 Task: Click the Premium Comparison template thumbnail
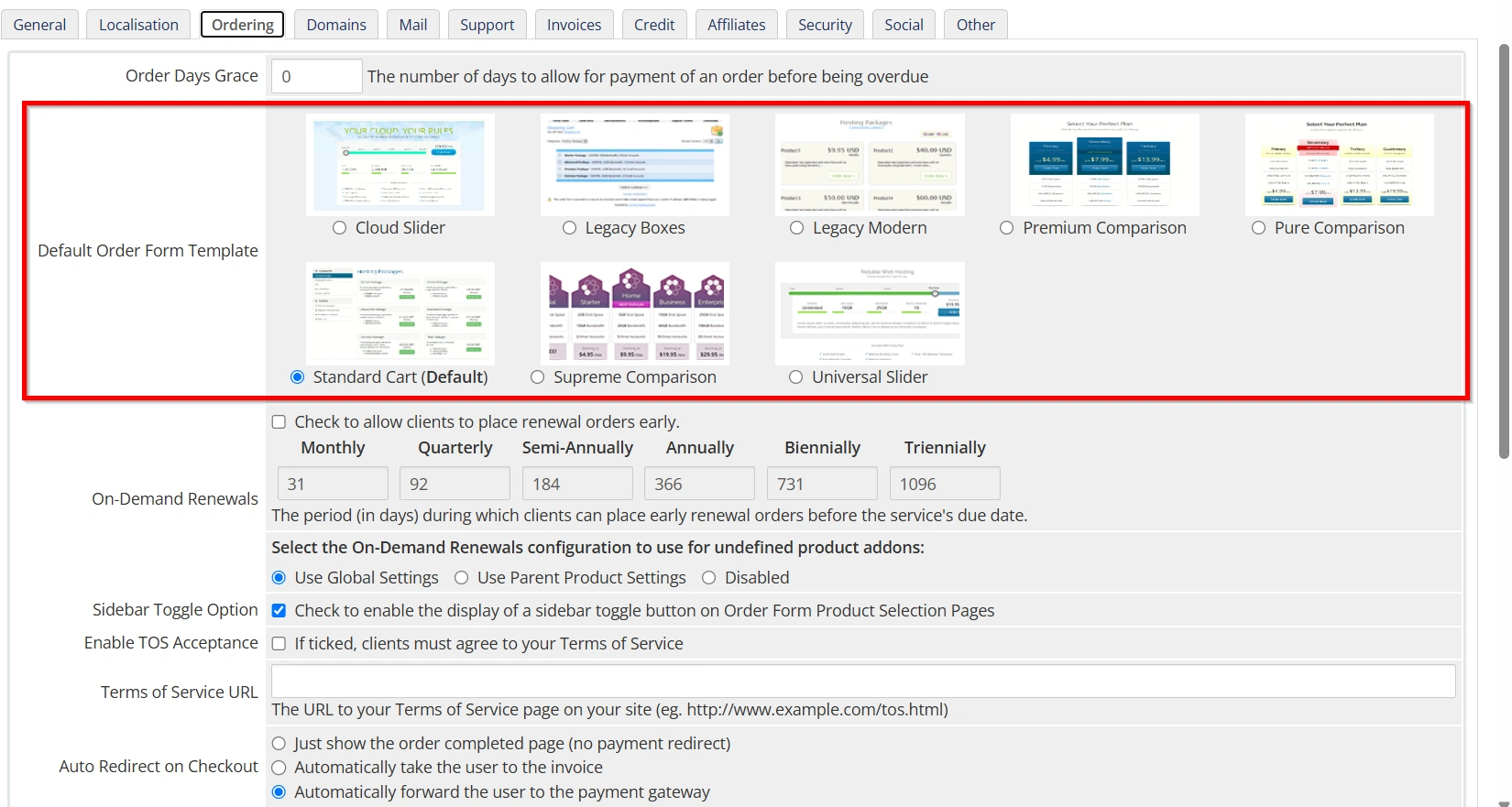click(x=1104, y=165)
